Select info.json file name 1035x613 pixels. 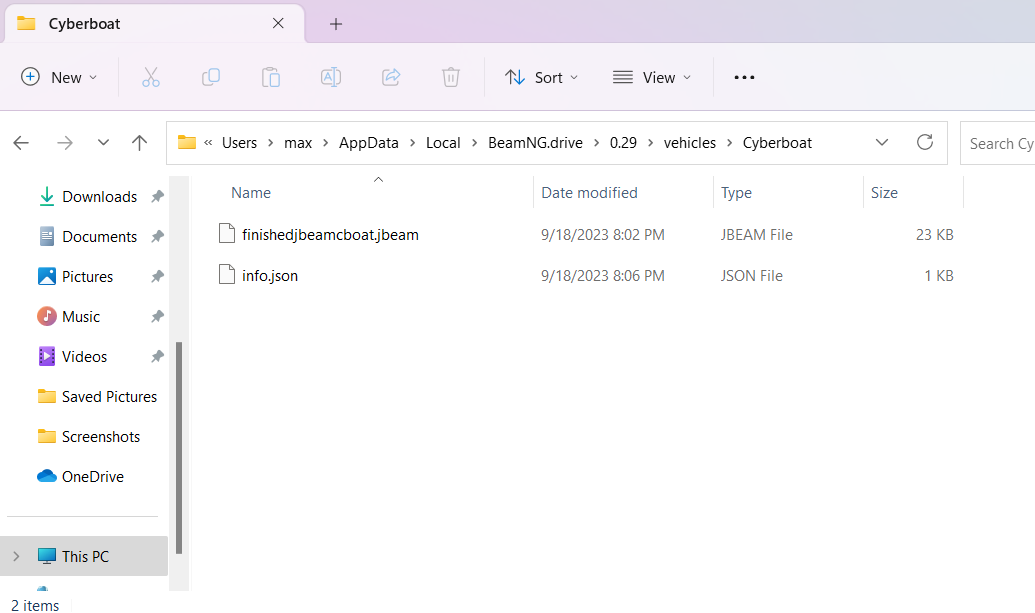(269, 275)
